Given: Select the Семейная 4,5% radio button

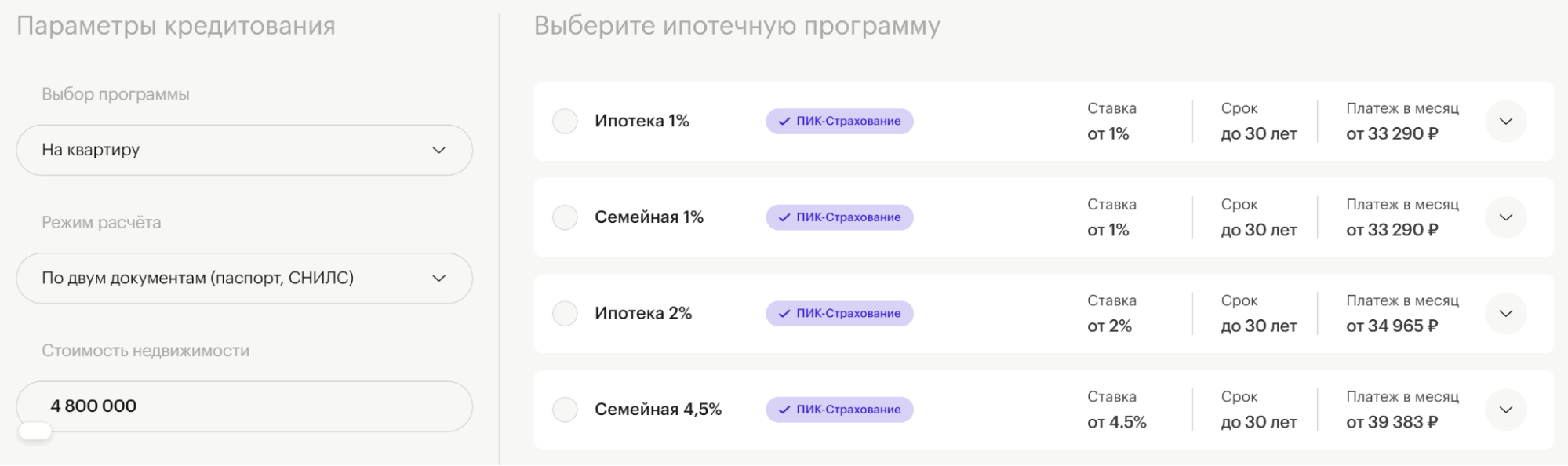Looking at the screenshot, I should pos(565,409).
